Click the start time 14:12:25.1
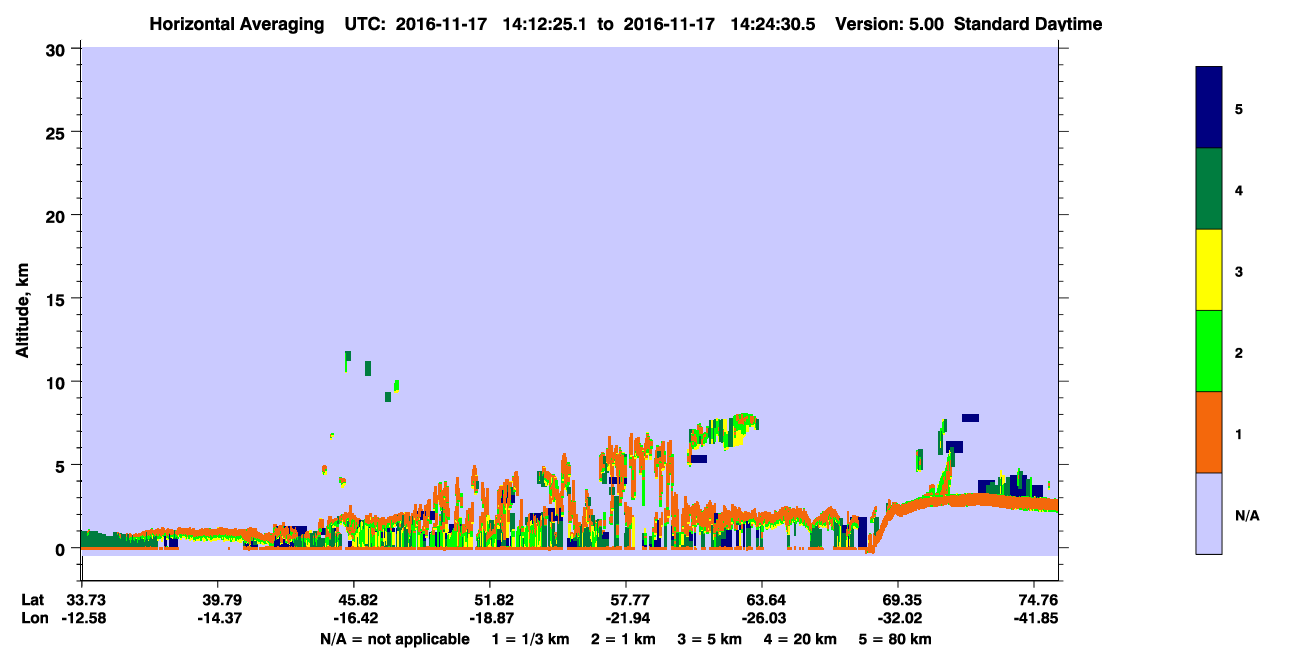Image resolution: width=1300 pixels, height=667 pixels. pos(546,24)
